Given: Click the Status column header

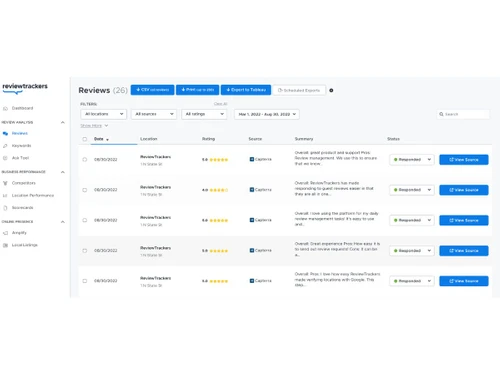Looking at the screenshot, I should click(x=393, y=139).
